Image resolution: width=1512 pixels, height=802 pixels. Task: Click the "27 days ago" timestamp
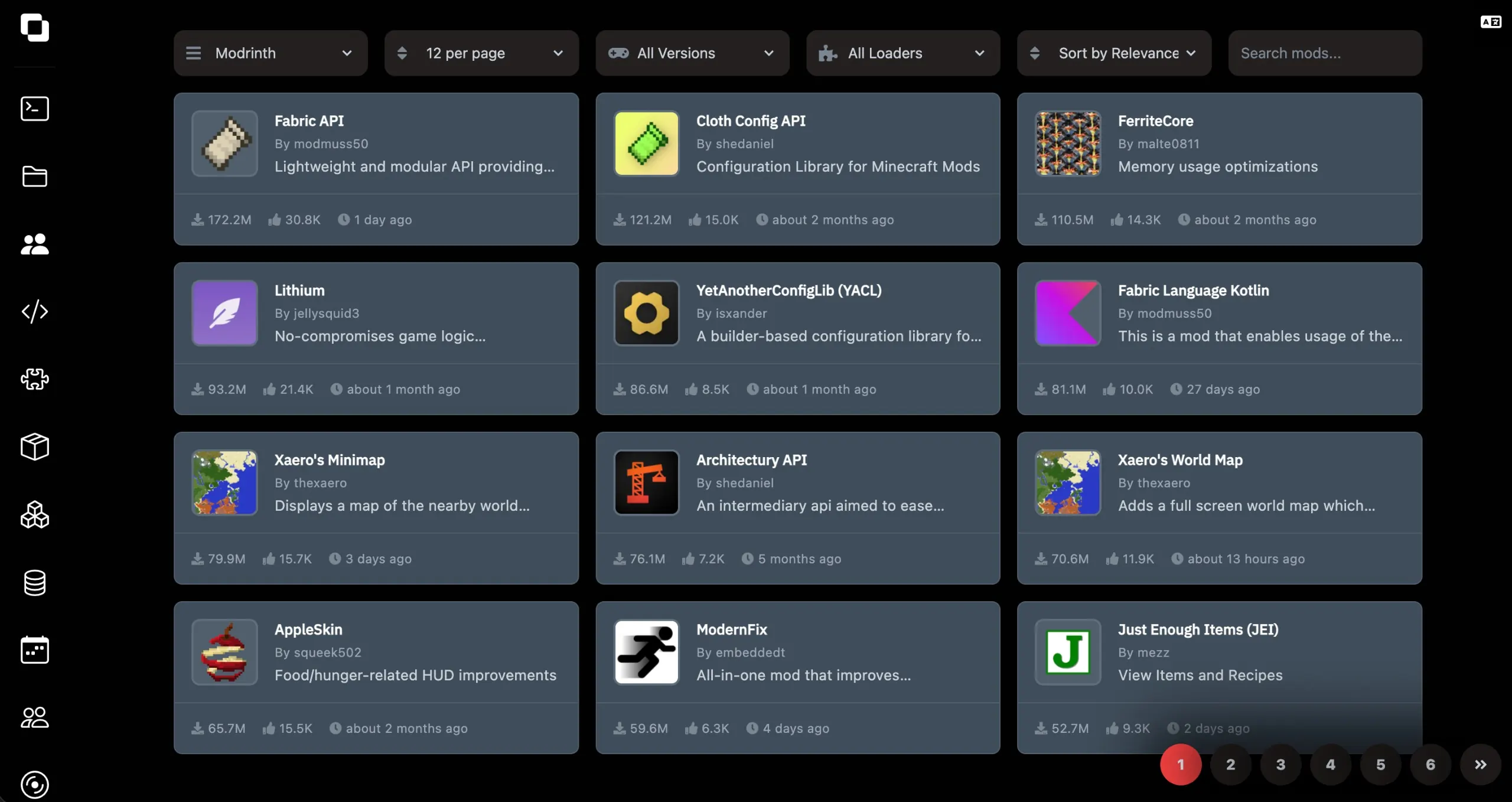[1223, 389]
